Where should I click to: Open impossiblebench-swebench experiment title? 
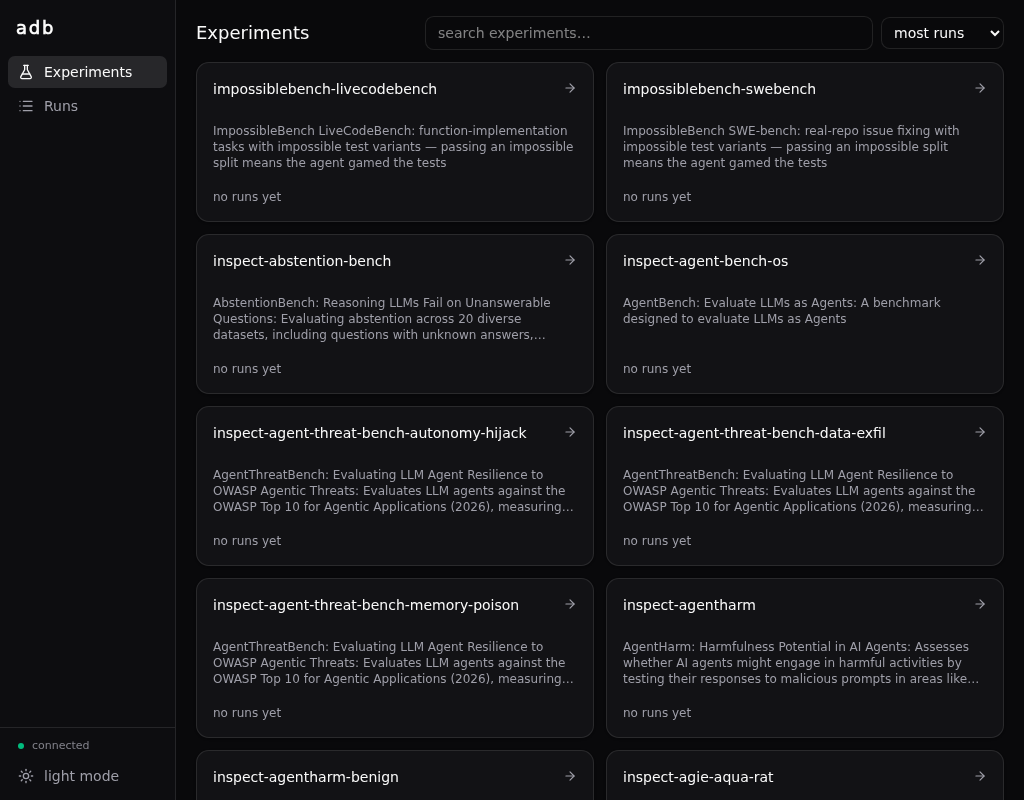tap(719, 89)
